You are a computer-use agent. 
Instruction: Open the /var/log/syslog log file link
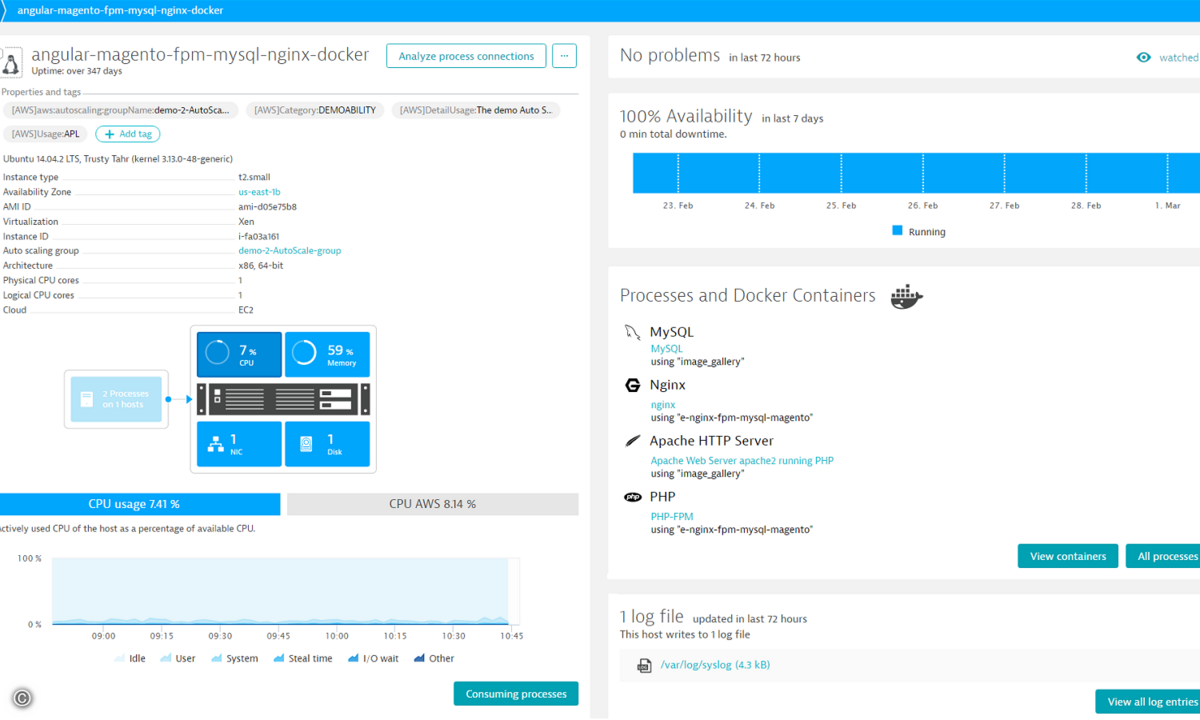[715, 665]
